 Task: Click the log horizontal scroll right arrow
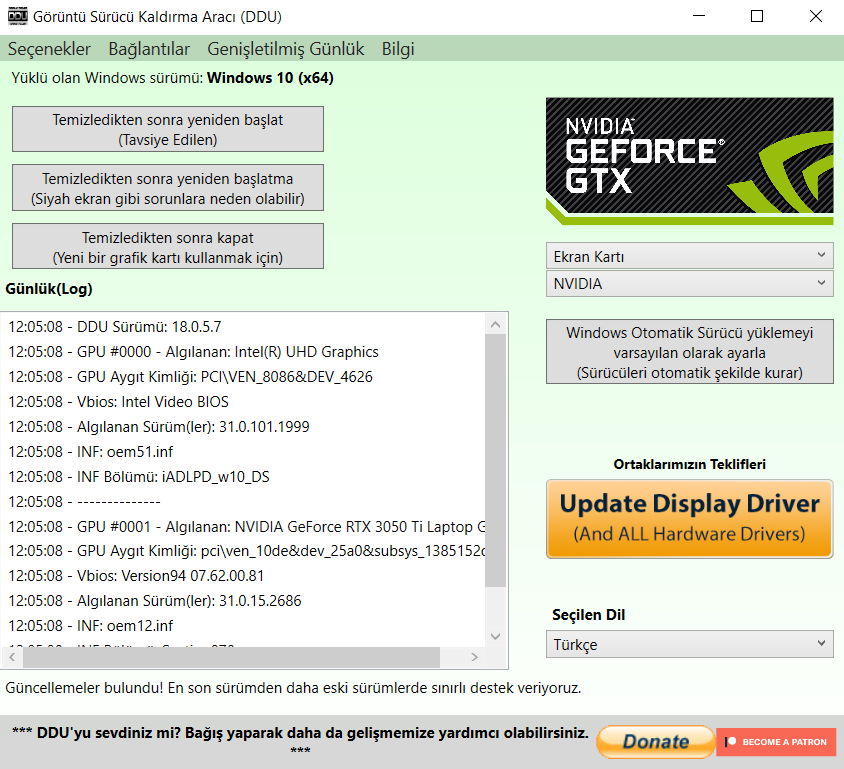pos(474,657)
